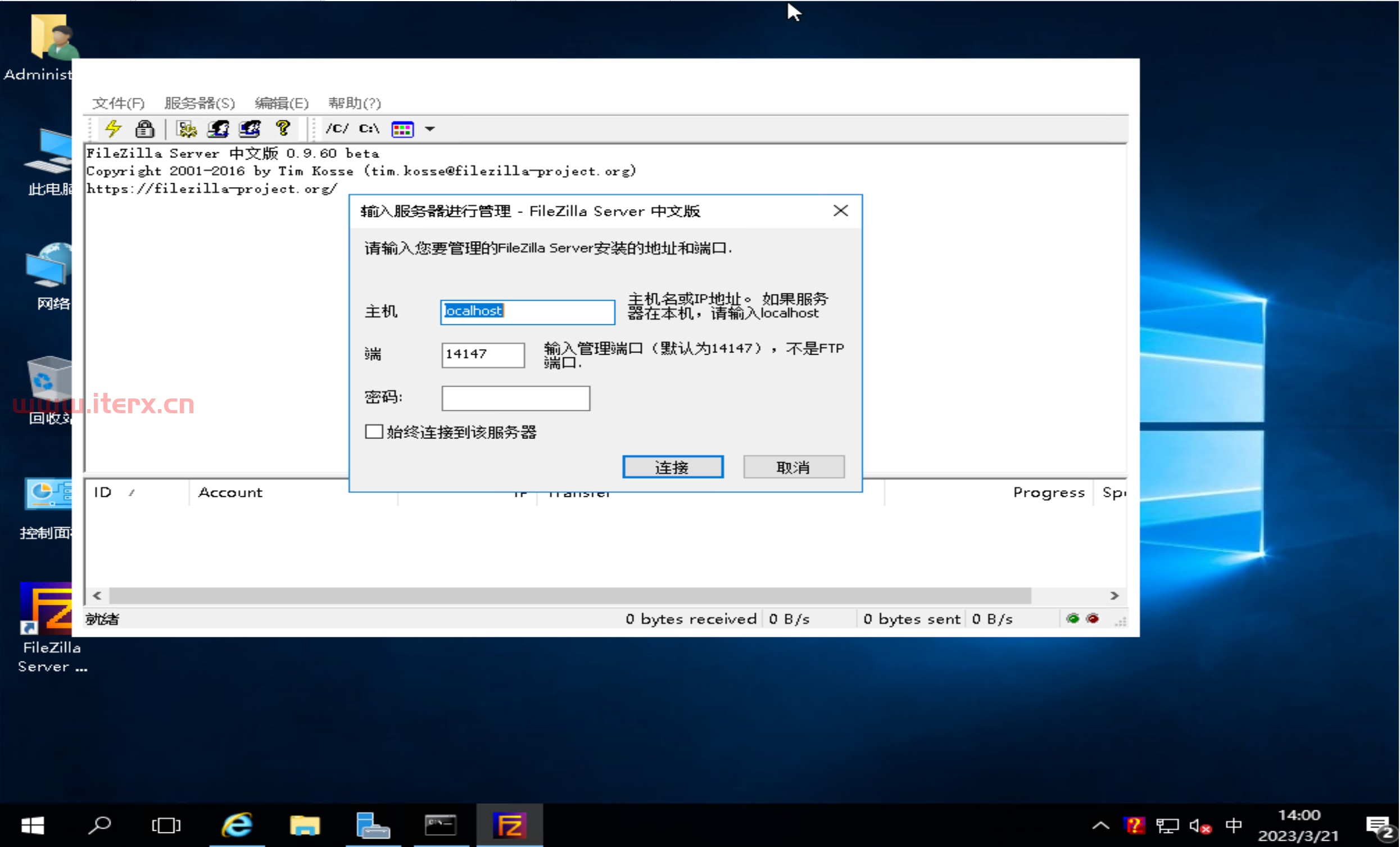Open the action center notifications icon
Screen dimensions: 1400x847
(1380, 827)
